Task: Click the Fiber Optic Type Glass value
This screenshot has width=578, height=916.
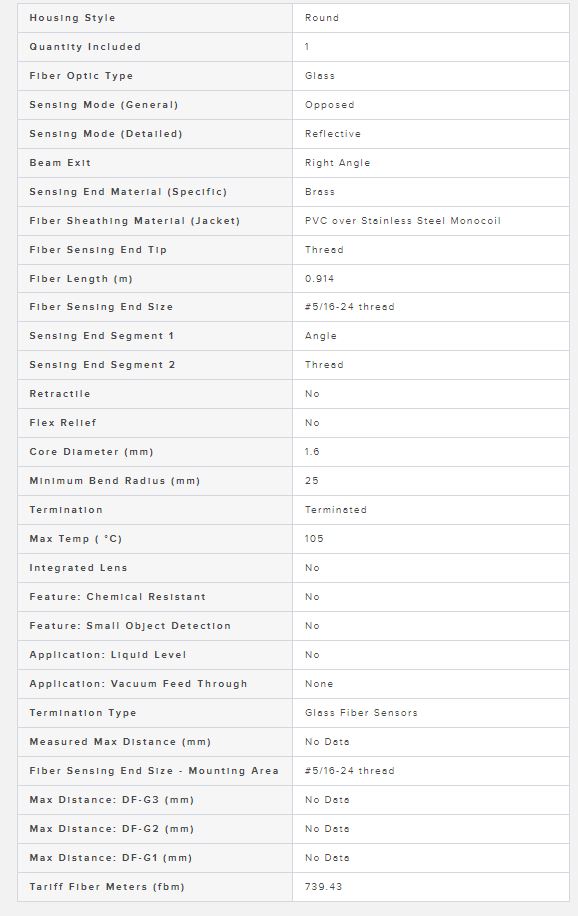Action: coord(320,76)
